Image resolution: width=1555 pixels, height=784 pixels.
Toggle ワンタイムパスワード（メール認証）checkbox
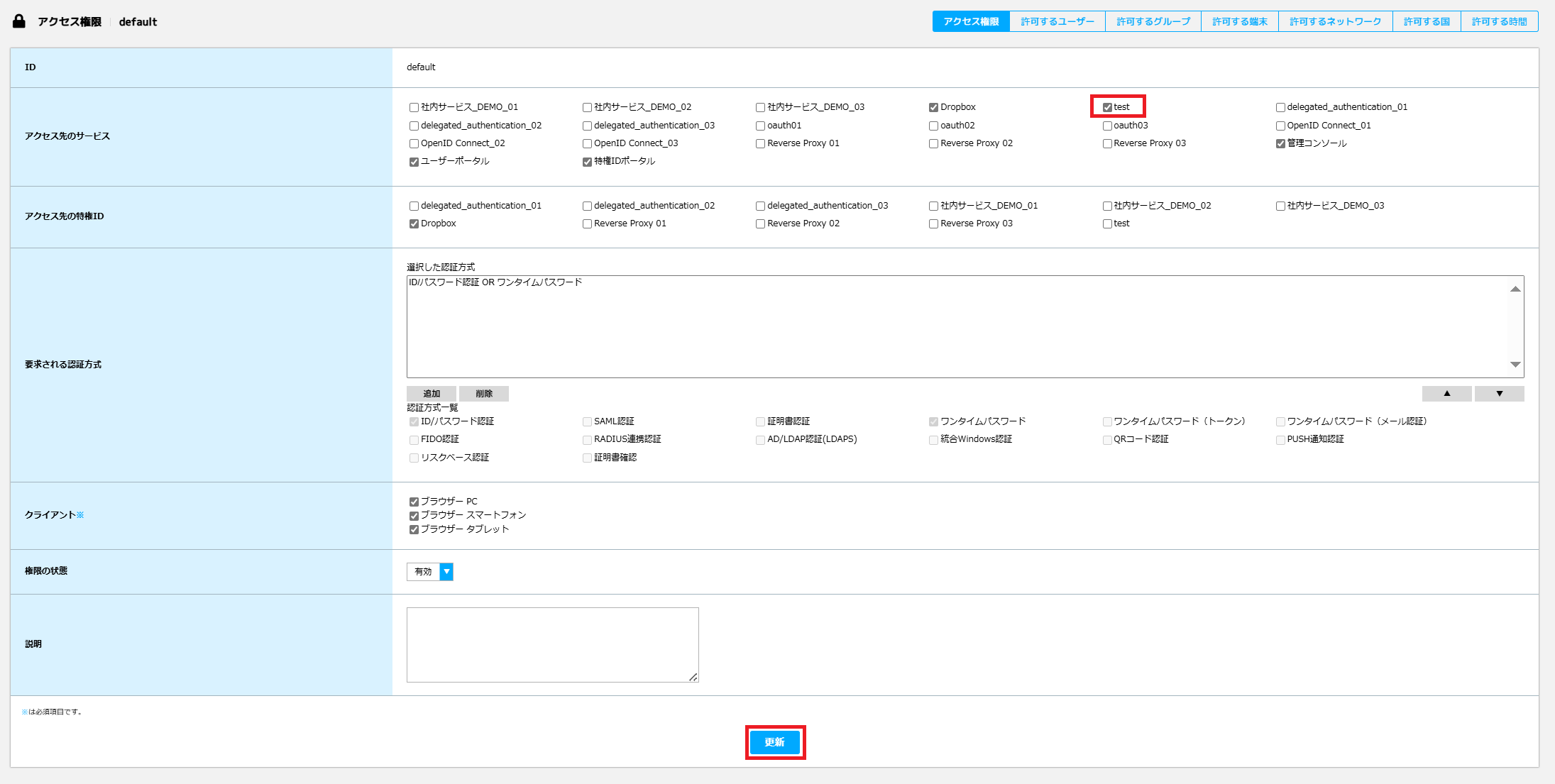(1280, 421)
